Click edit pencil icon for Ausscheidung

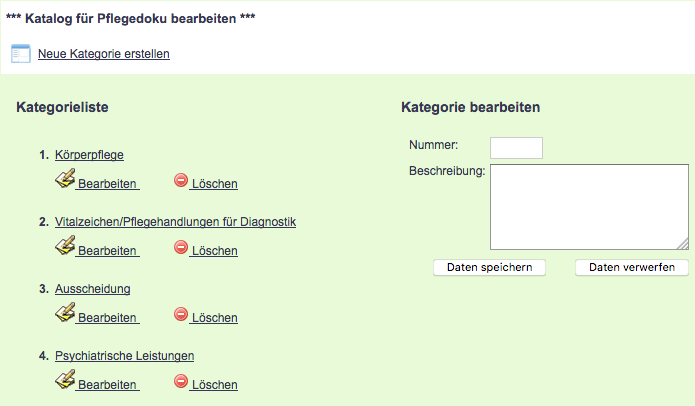pyautogui.click(x=65, y=314)
